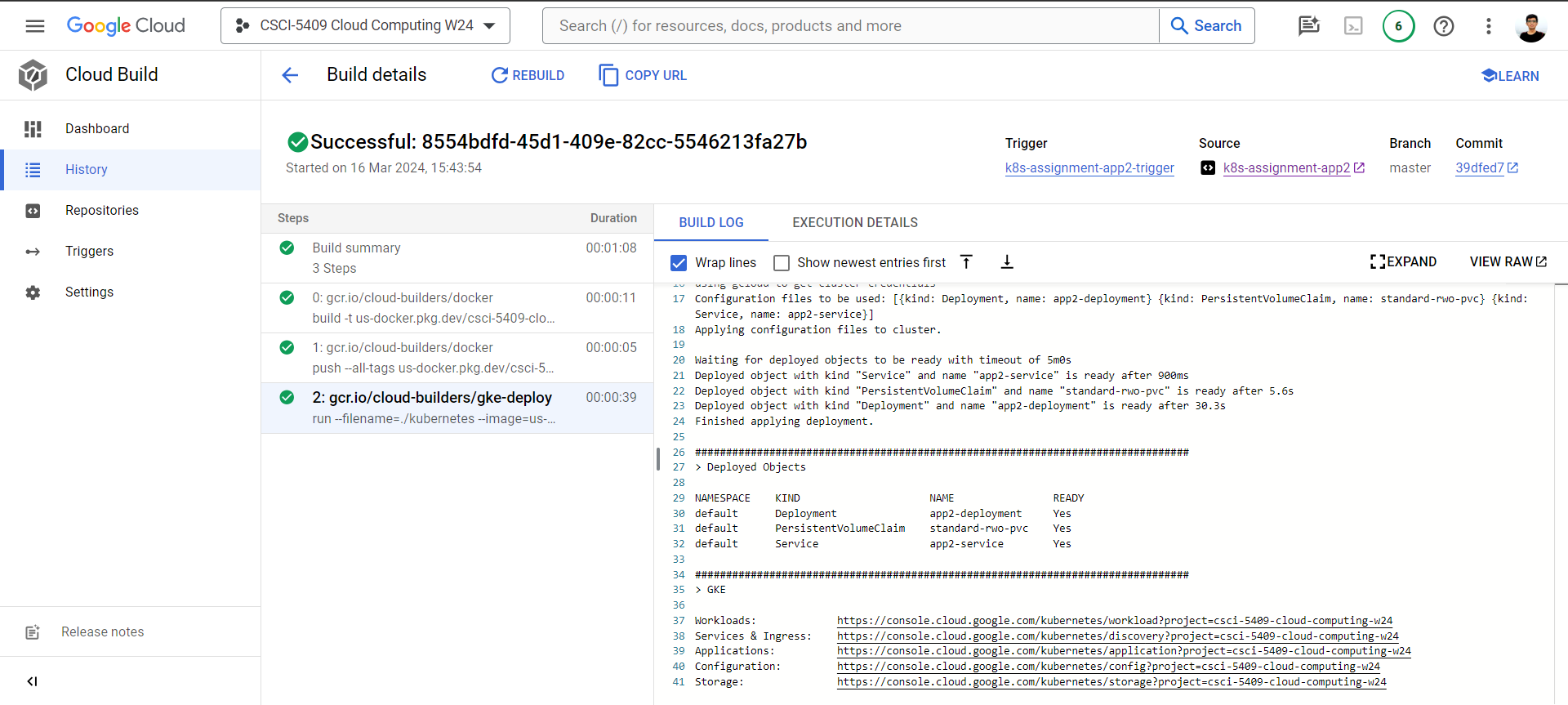Open k8s-assignment-app2-trigger link
Image resolution: width=1568 pixels, height=705 pixels.
pos(1089,168)
